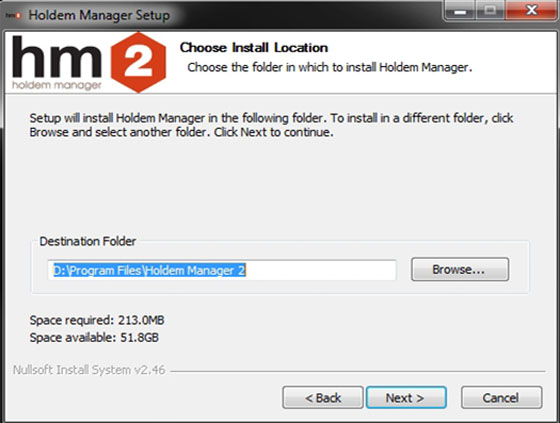Click the orange hm2 hexagon logo

tap(138, 62)
